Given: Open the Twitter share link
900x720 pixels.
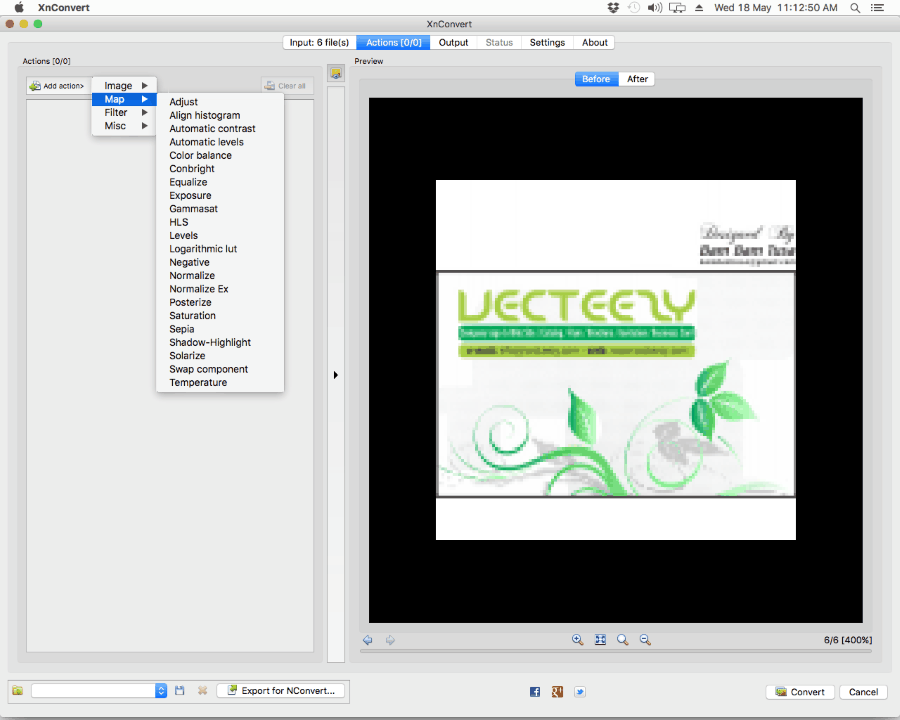Looking at the screenshot, I should coord(580,692).
